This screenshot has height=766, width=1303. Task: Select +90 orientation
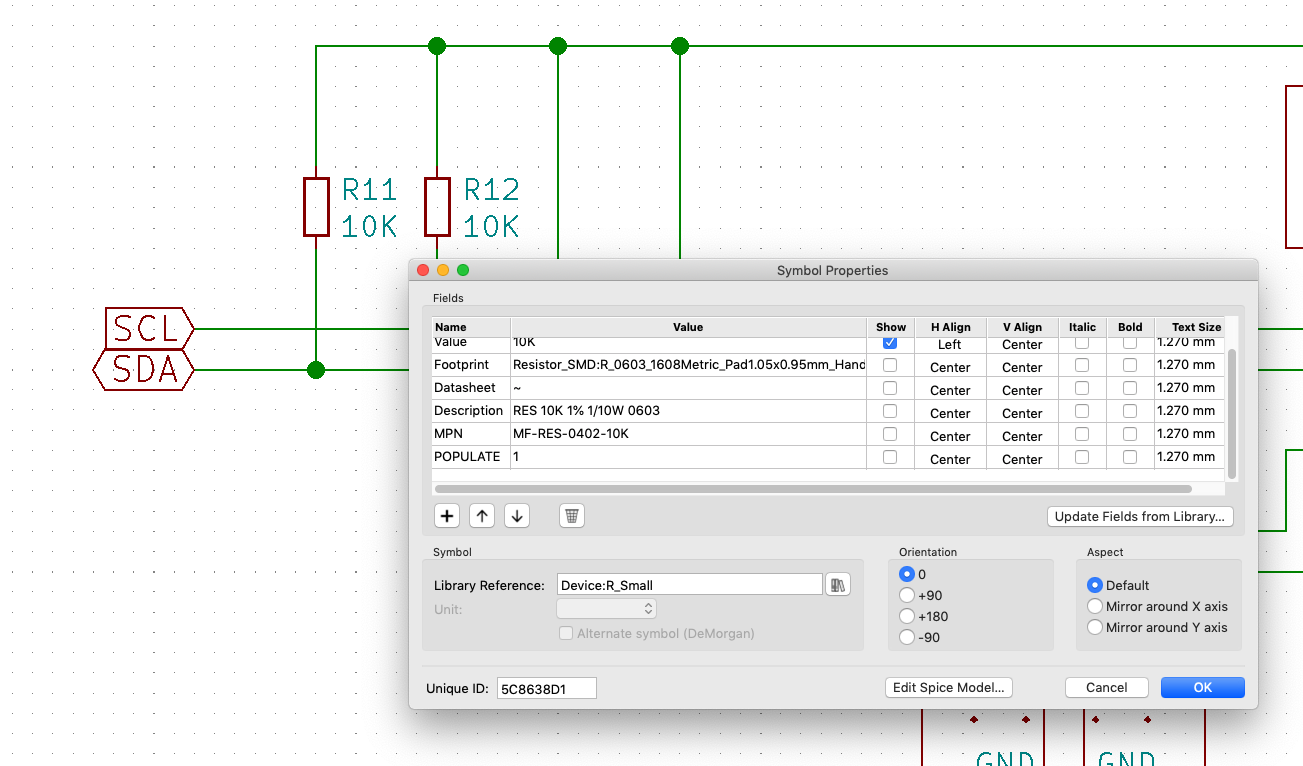click(907, 595)
